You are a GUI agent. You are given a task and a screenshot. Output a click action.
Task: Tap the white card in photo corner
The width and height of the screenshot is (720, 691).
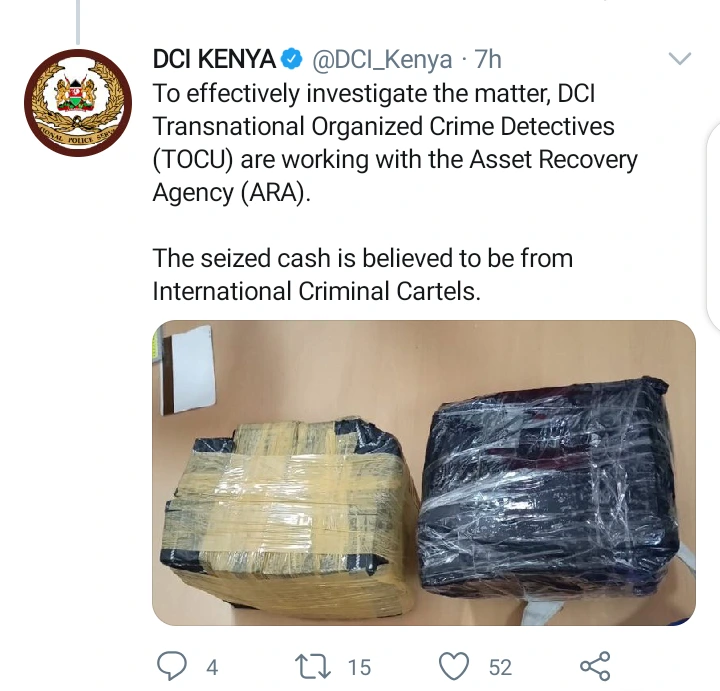pyautogui.click(x=187, y=369)
